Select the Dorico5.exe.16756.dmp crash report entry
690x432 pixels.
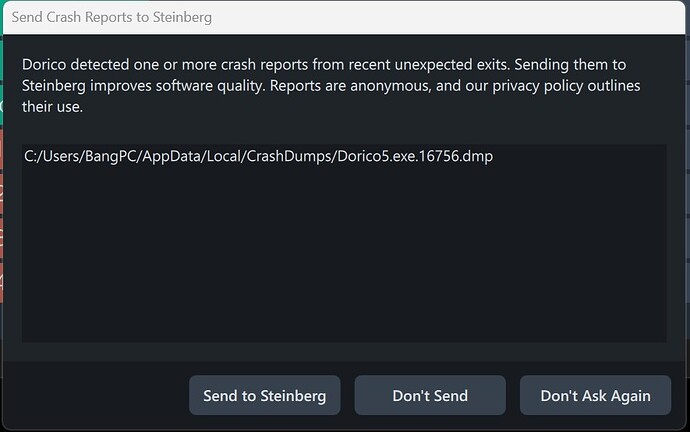(x=258, y=157)
